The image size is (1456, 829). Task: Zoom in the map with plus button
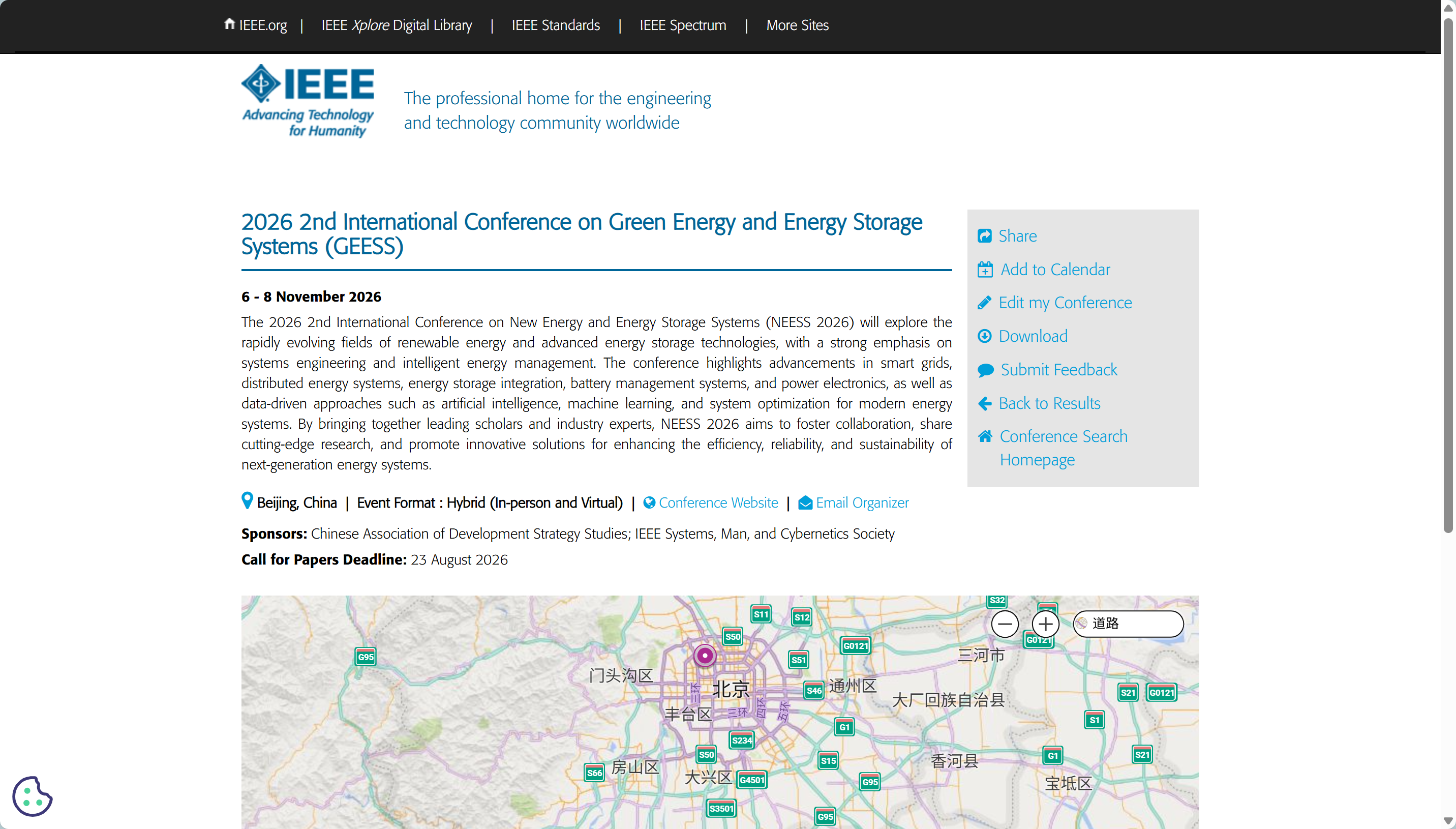tap(1045, 624)
